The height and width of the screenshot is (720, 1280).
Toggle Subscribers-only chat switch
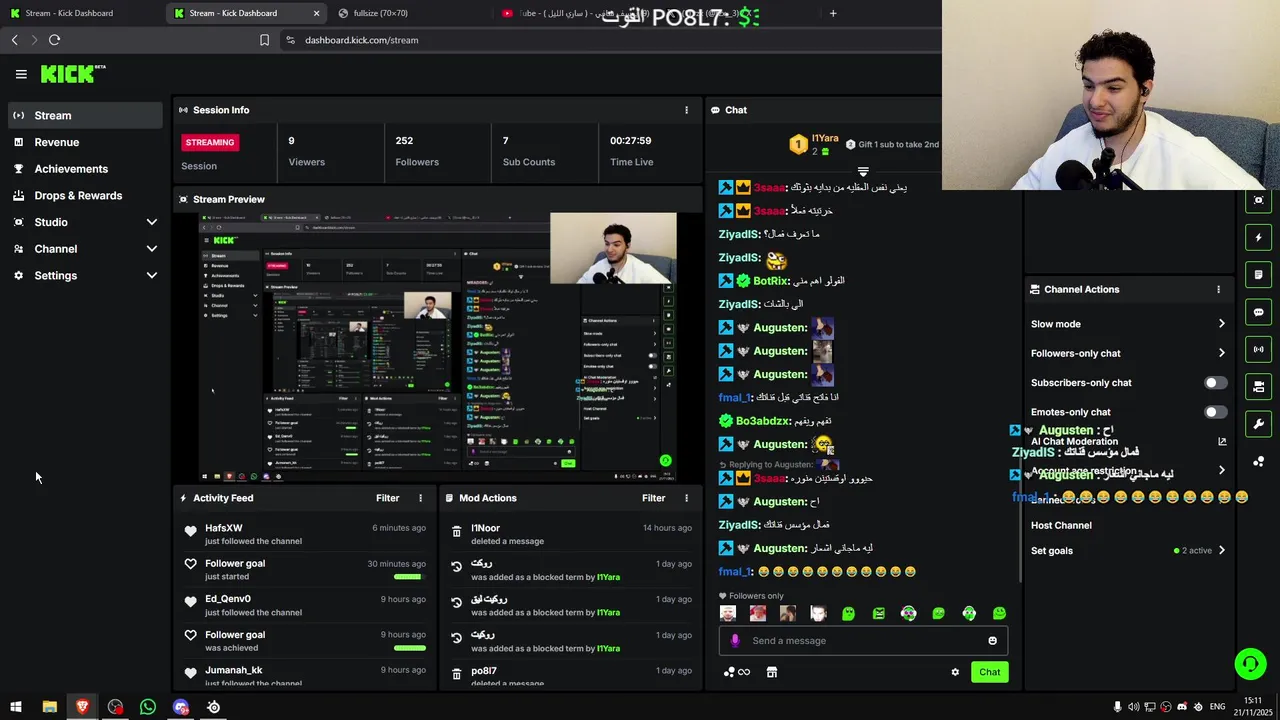click(1215, 383)
